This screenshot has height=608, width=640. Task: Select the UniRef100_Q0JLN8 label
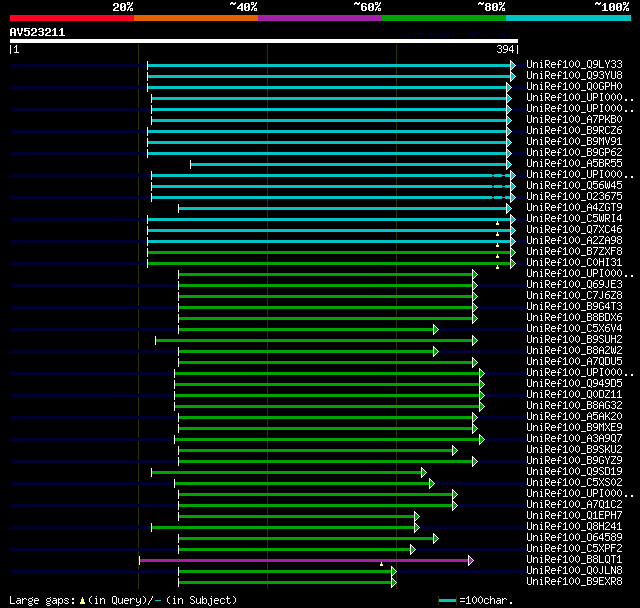coord(574,571)
